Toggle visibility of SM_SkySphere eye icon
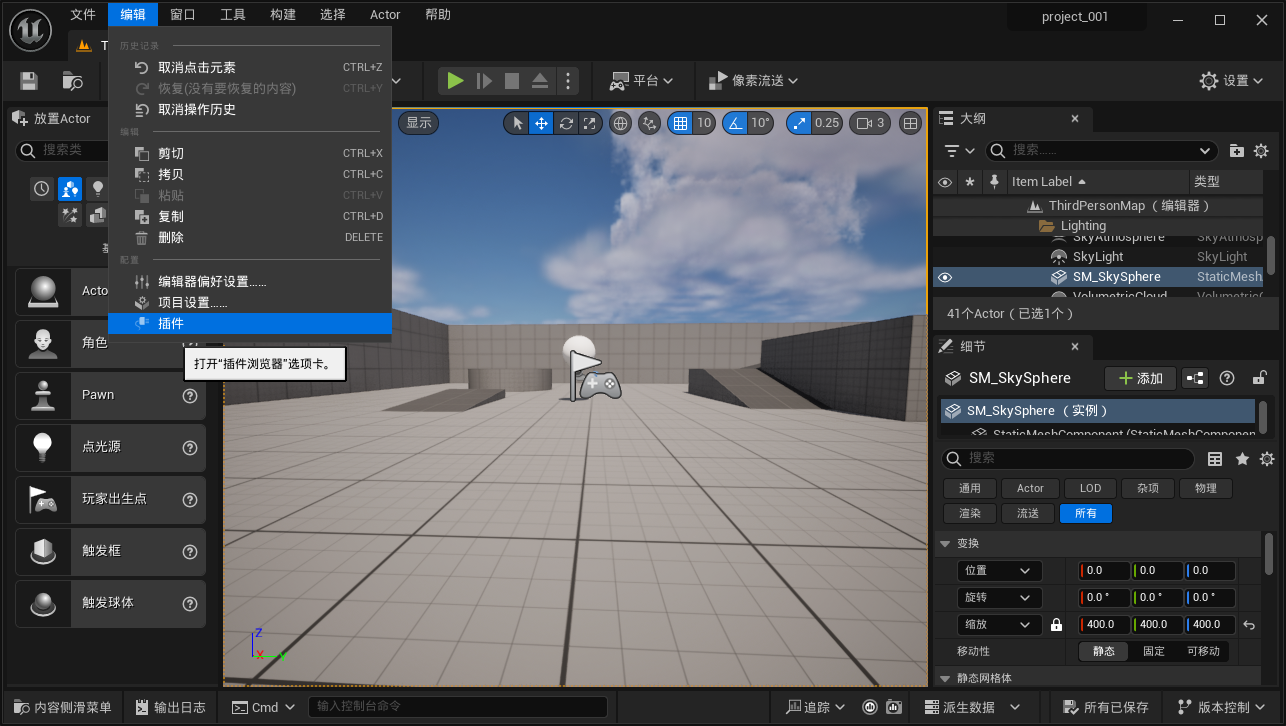This screenshot has height=726, width=1286. (945, 277)
